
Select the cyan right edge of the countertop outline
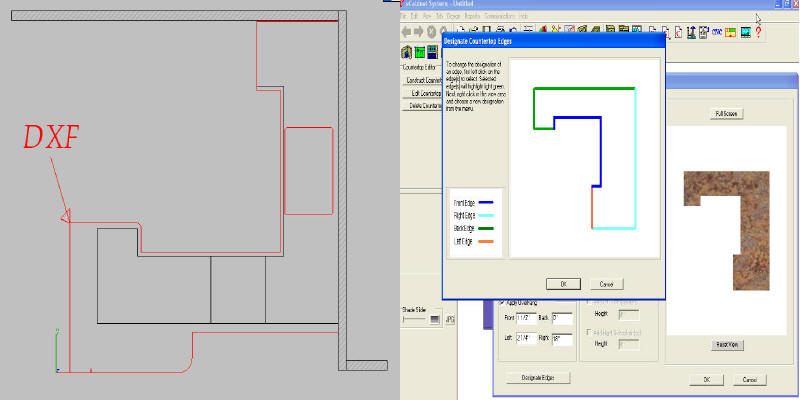(635, 158)
